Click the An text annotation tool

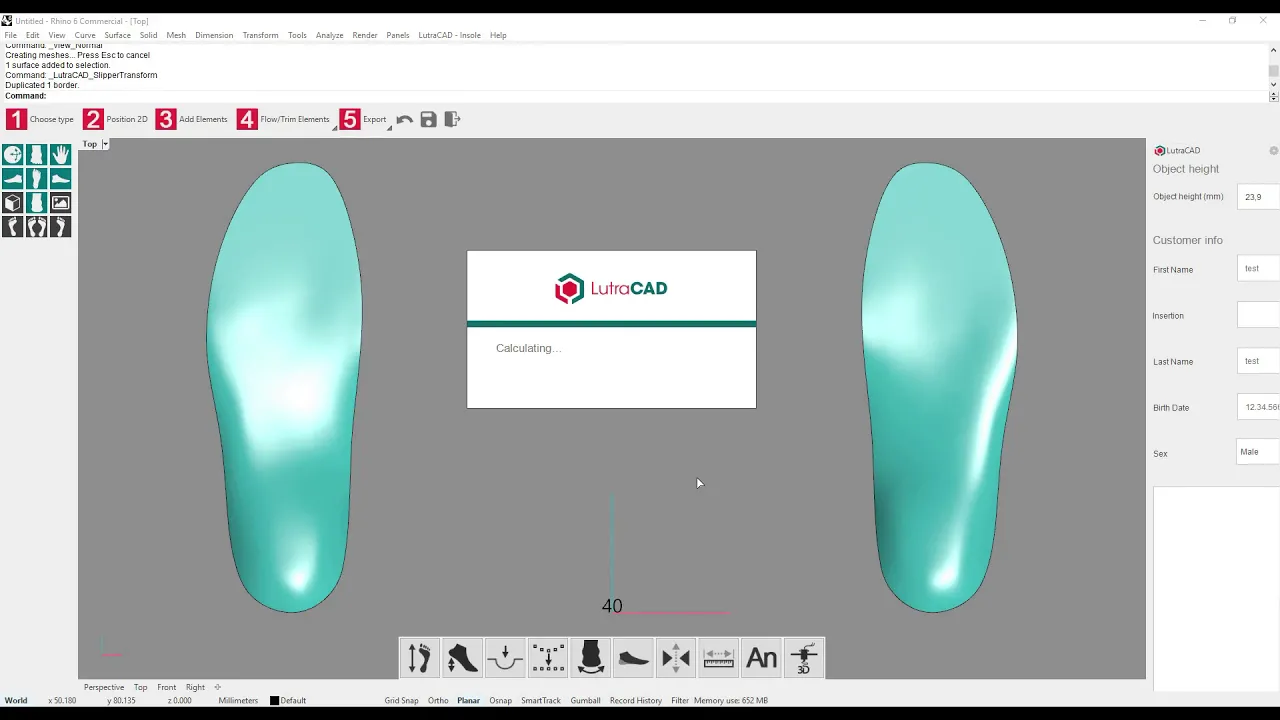tap(762, 658)
